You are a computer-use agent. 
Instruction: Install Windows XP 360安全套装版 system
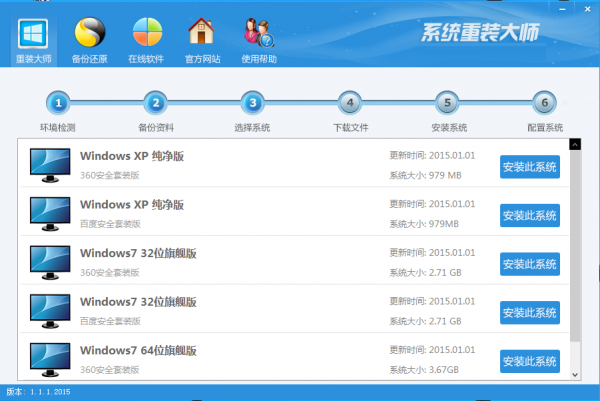point(529,167)
